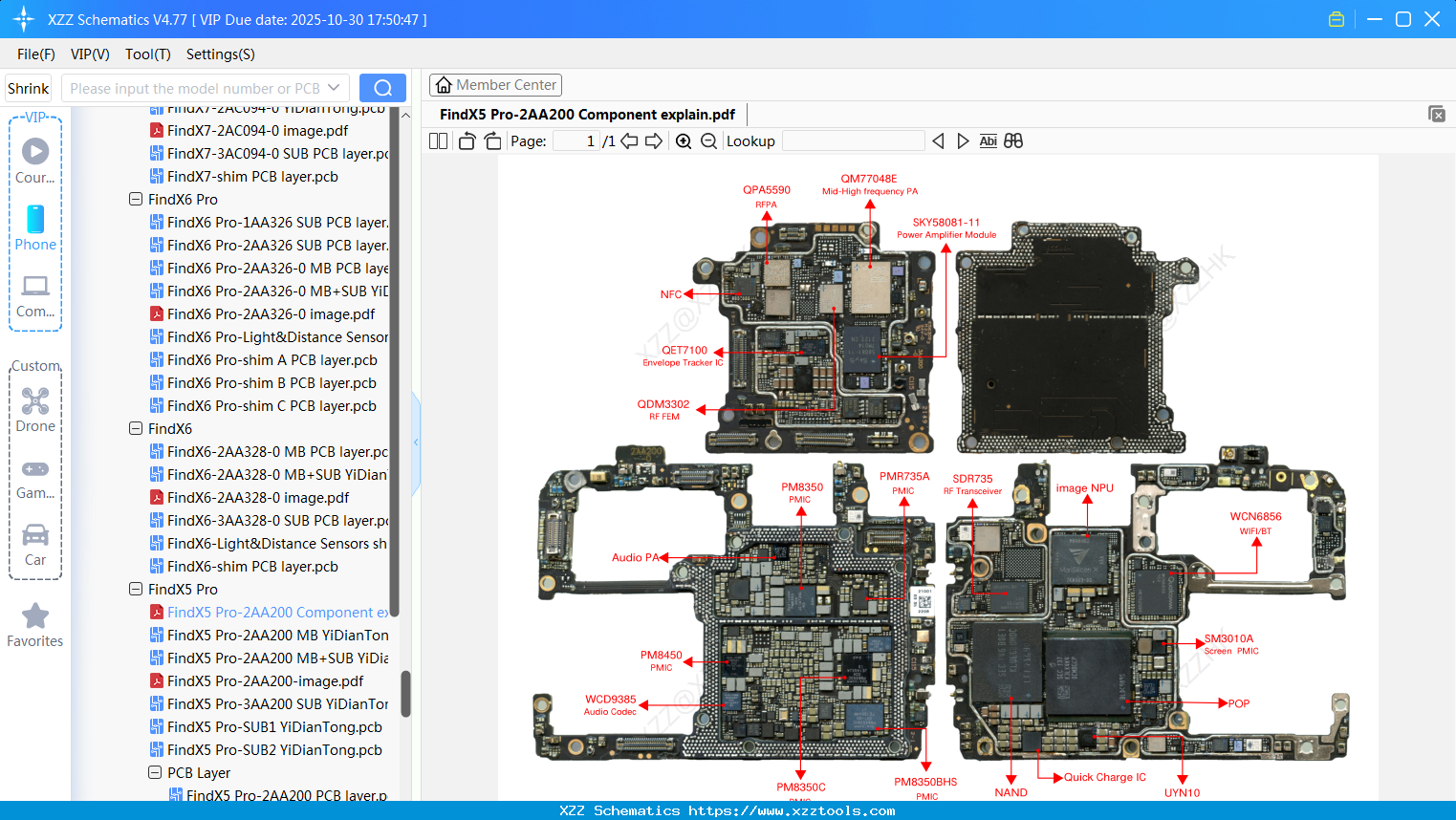The image size is (1456, 820).
Task: Collapse the PCB Layer tree node
Action: 155,773
